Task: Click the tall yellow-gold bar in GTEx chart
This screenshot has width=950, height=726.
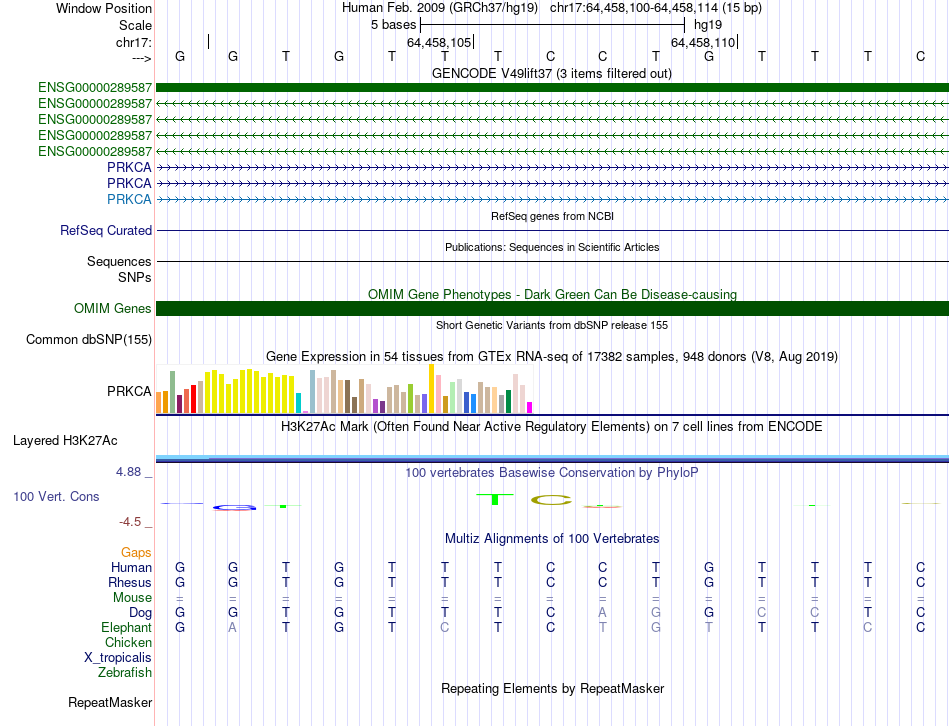Action: (431, 388)
